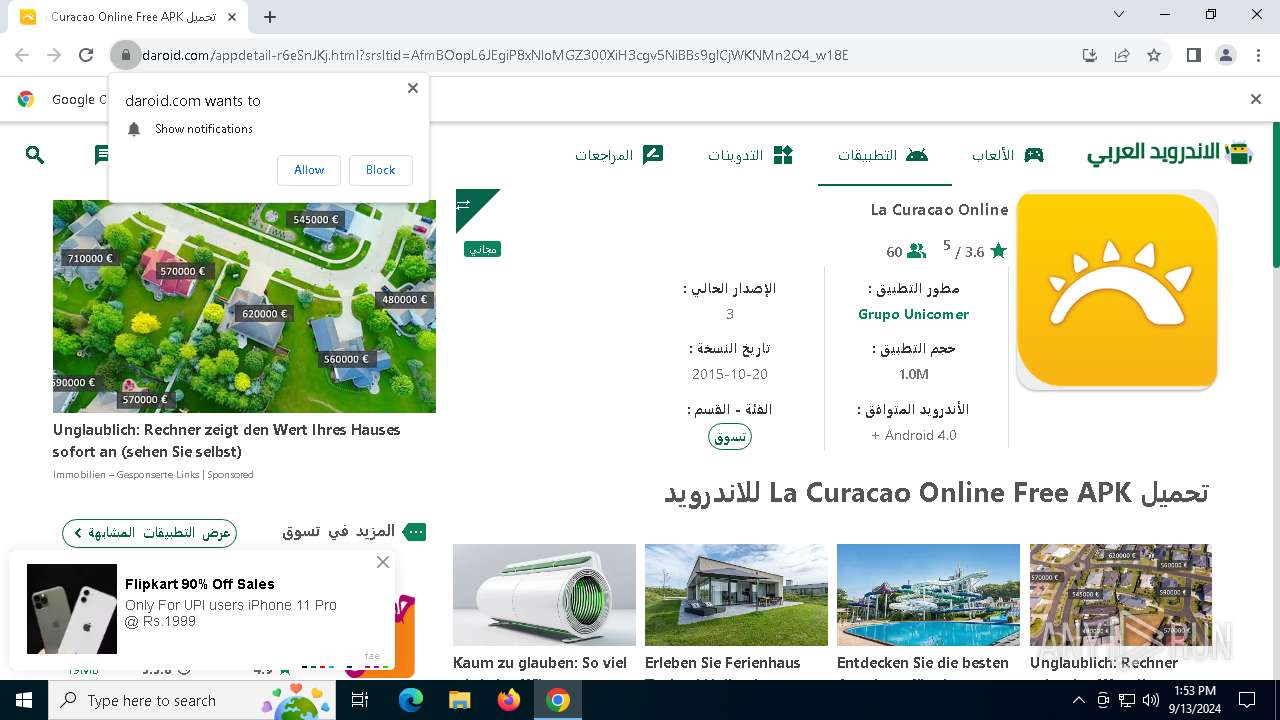
Task: Click the address bar URL
Action: point(495,55)
